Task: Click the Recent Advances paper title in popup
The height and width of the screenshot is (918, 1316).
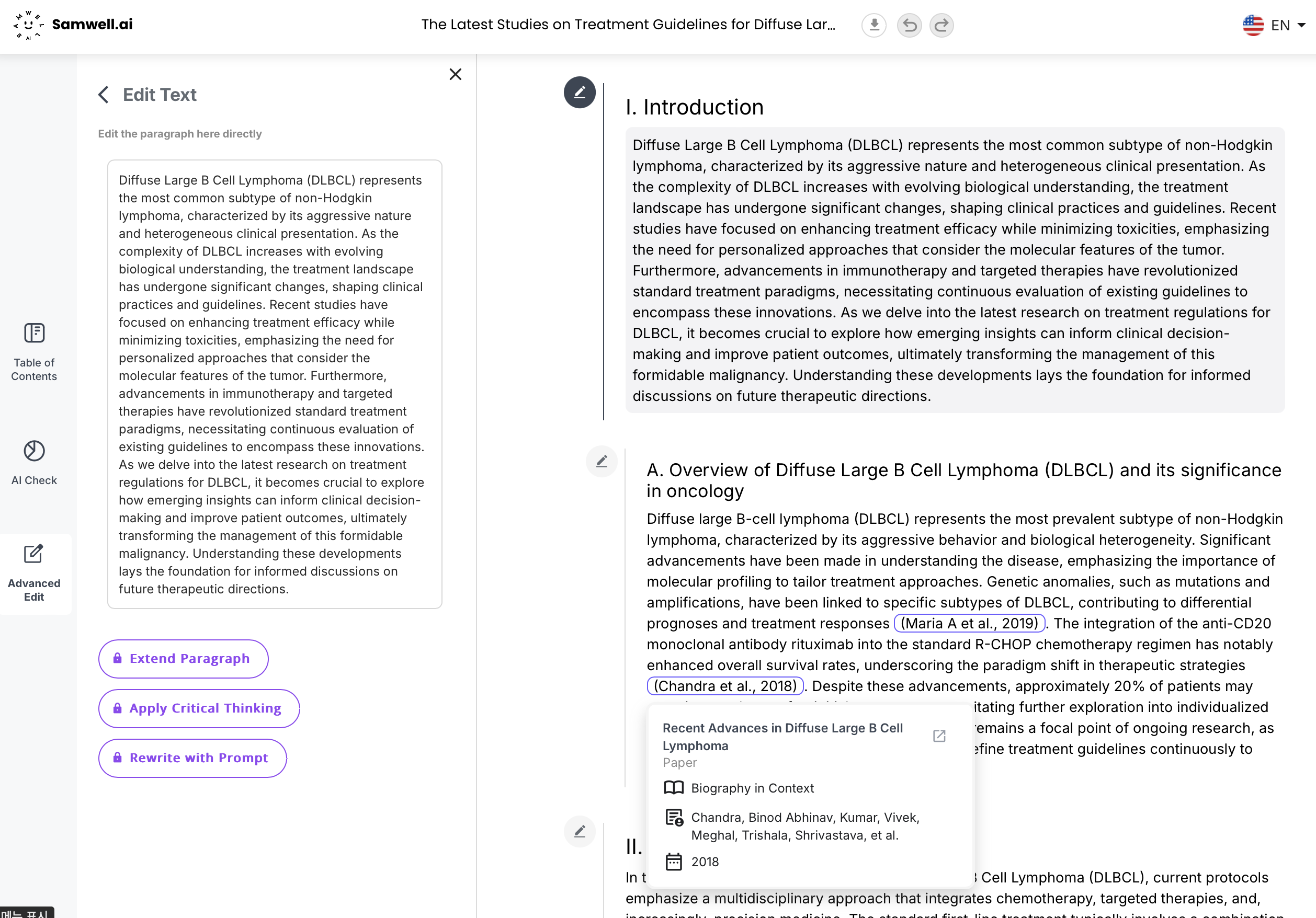Action: [x=782, y=737]
